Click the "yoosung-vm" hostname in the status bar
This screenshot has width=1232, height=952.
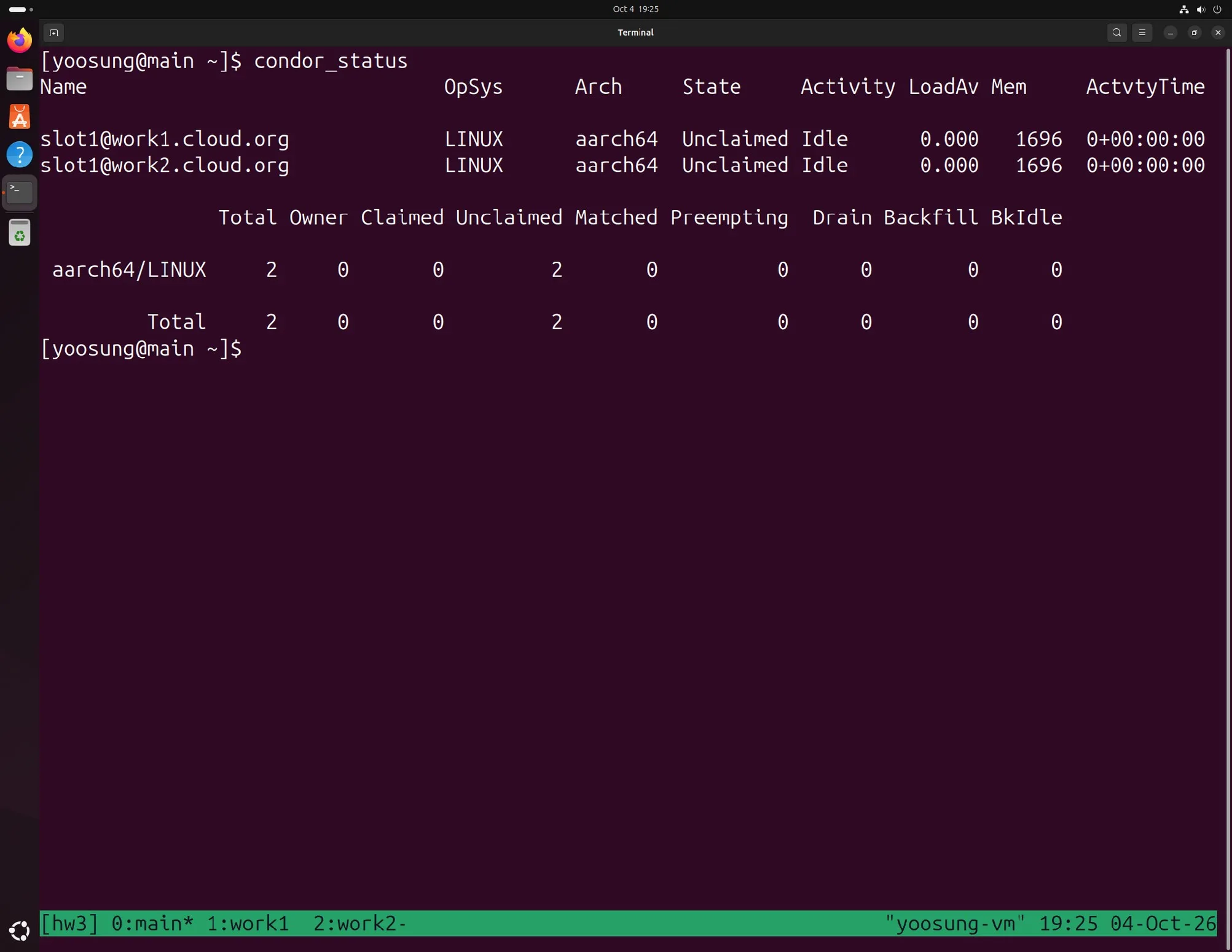955,924
